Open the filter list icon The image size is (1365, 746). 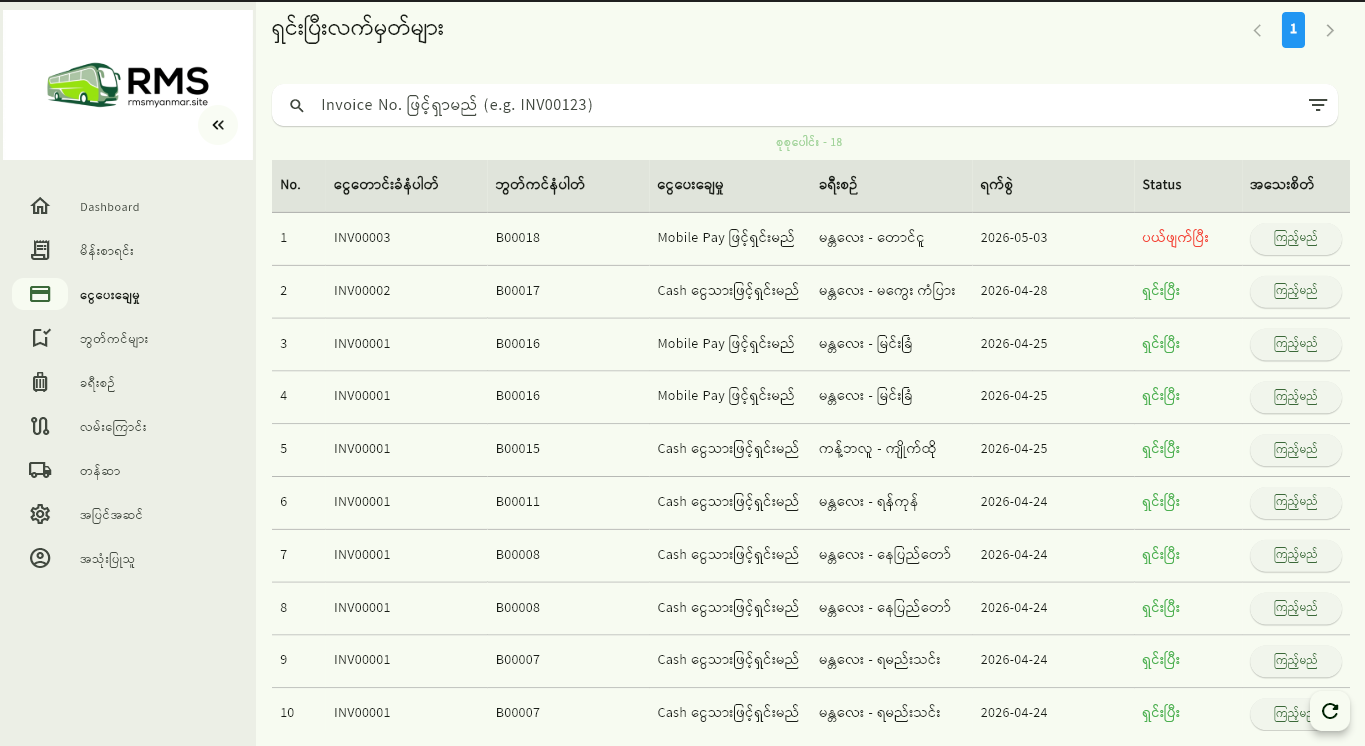click(x=1318, y=105)
